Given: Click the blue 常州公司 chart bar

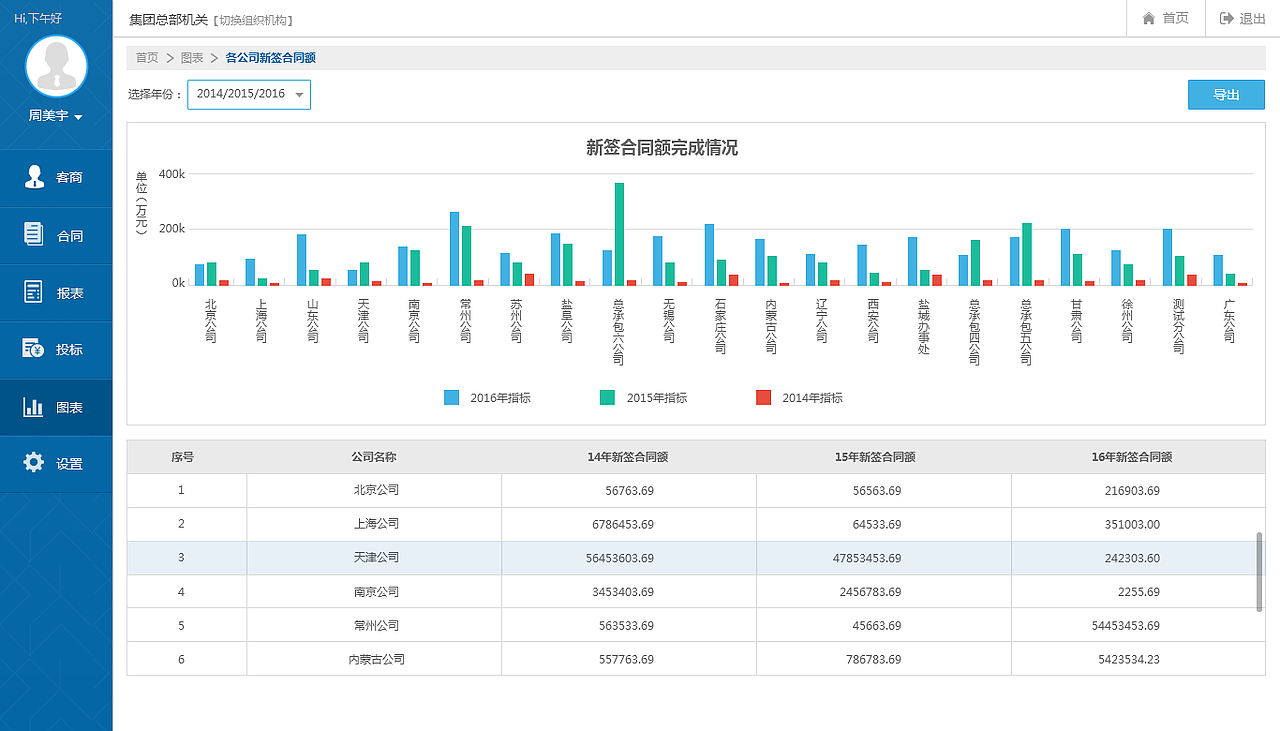Looking at the screenshot, I should pos(454,249).
